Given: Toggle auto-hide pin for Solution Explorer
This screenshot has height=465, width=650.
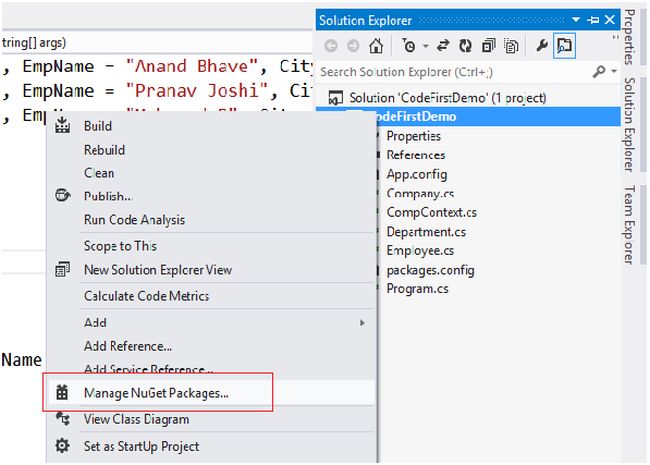Looking at the screenshot, I should tap(593, 20).
